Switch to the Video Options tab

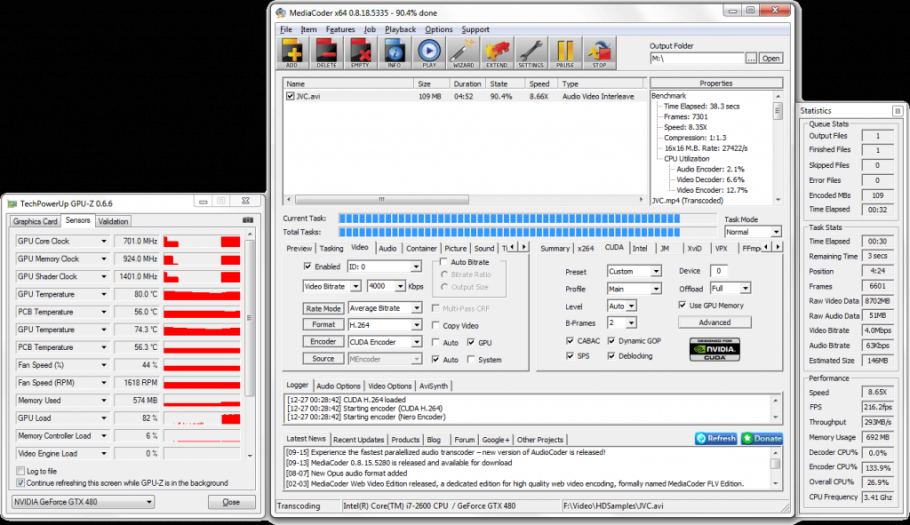[390, 386]
